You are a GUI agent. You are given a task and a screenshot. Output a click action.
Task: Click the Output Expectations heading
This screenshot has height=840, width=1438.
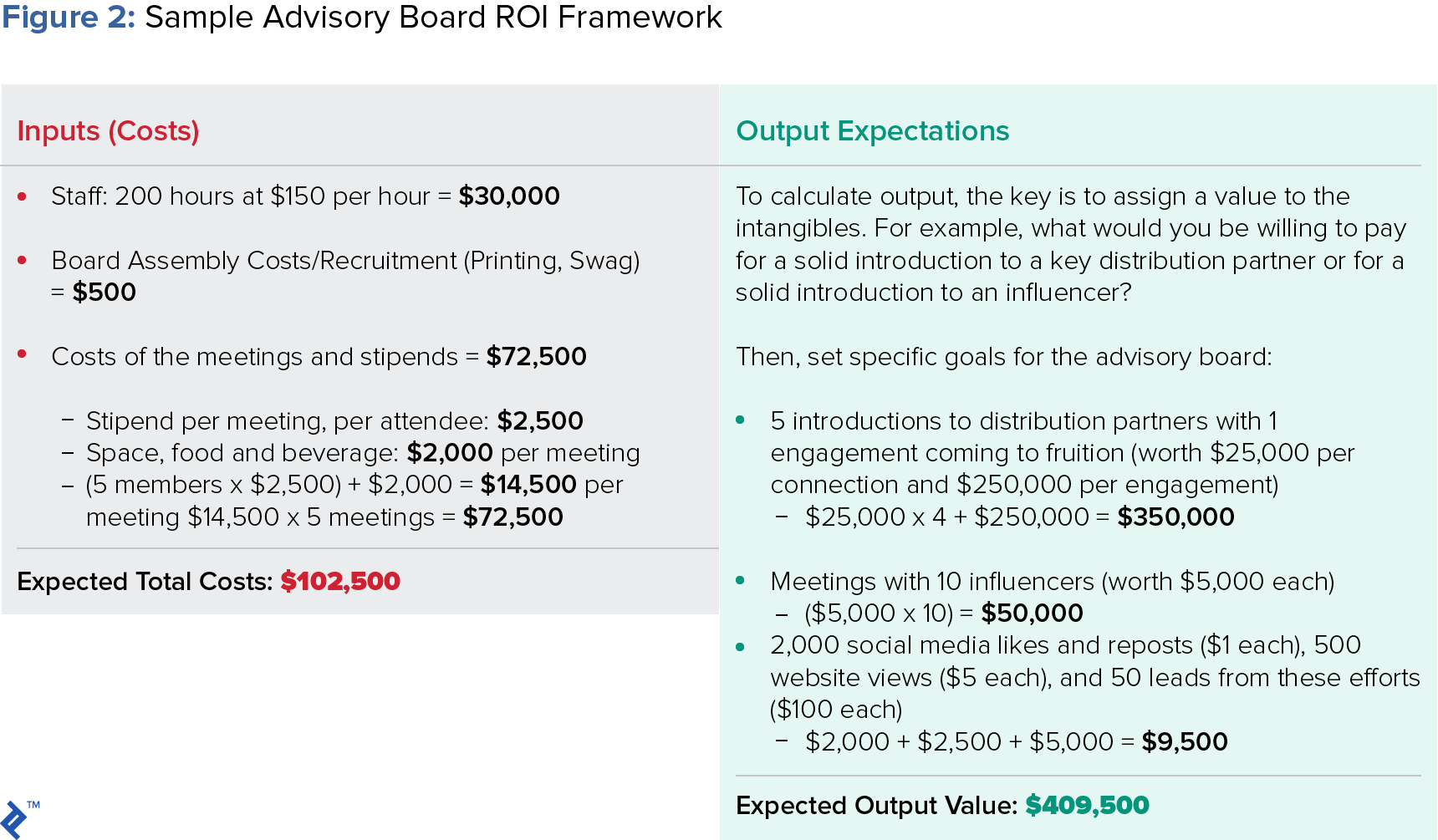coord(872,131)
